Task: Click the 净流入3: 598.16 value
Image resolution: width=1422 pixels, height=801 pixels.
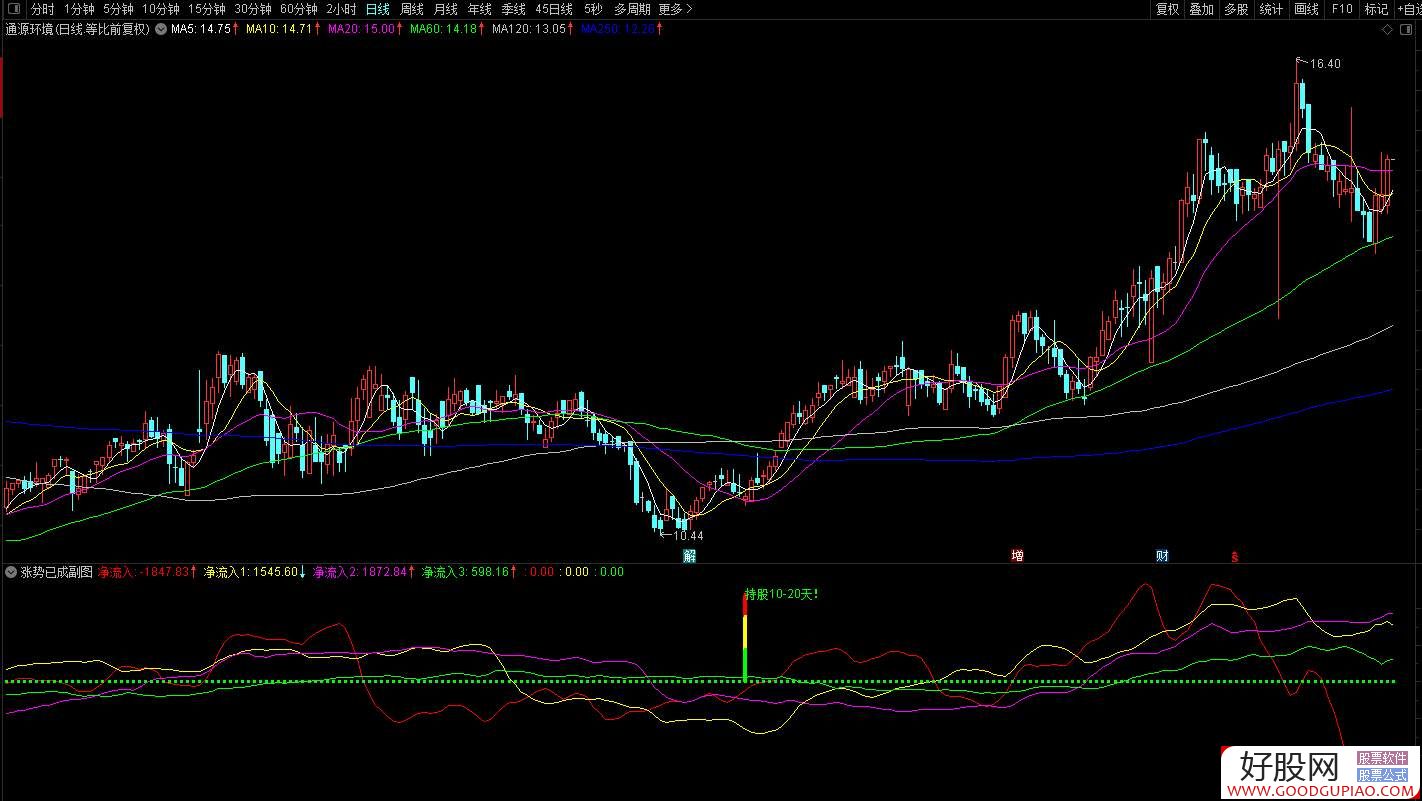Action: coord(467,572)
